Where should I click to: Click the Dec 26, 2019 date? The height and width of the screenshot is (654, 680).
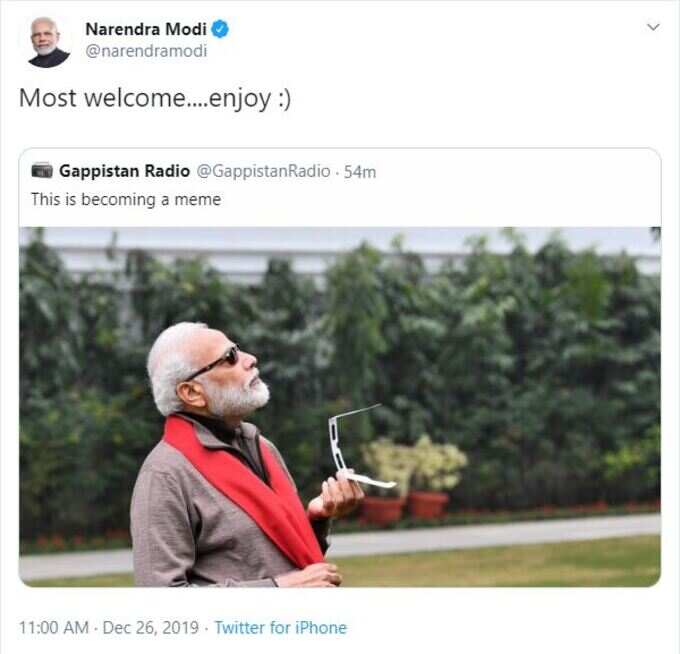(150, 628)
